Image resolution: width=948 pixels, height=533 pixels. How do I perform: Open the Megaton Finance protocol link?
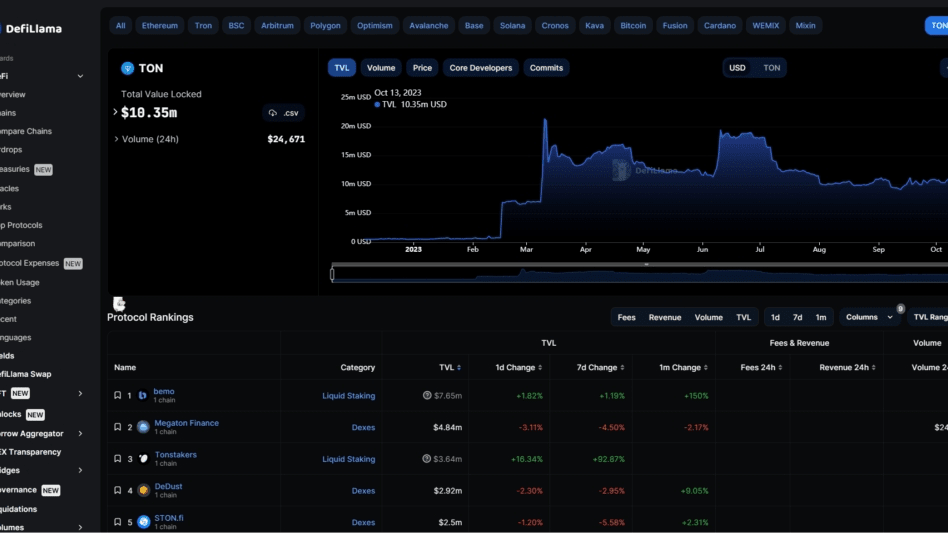tap(186, 423)
